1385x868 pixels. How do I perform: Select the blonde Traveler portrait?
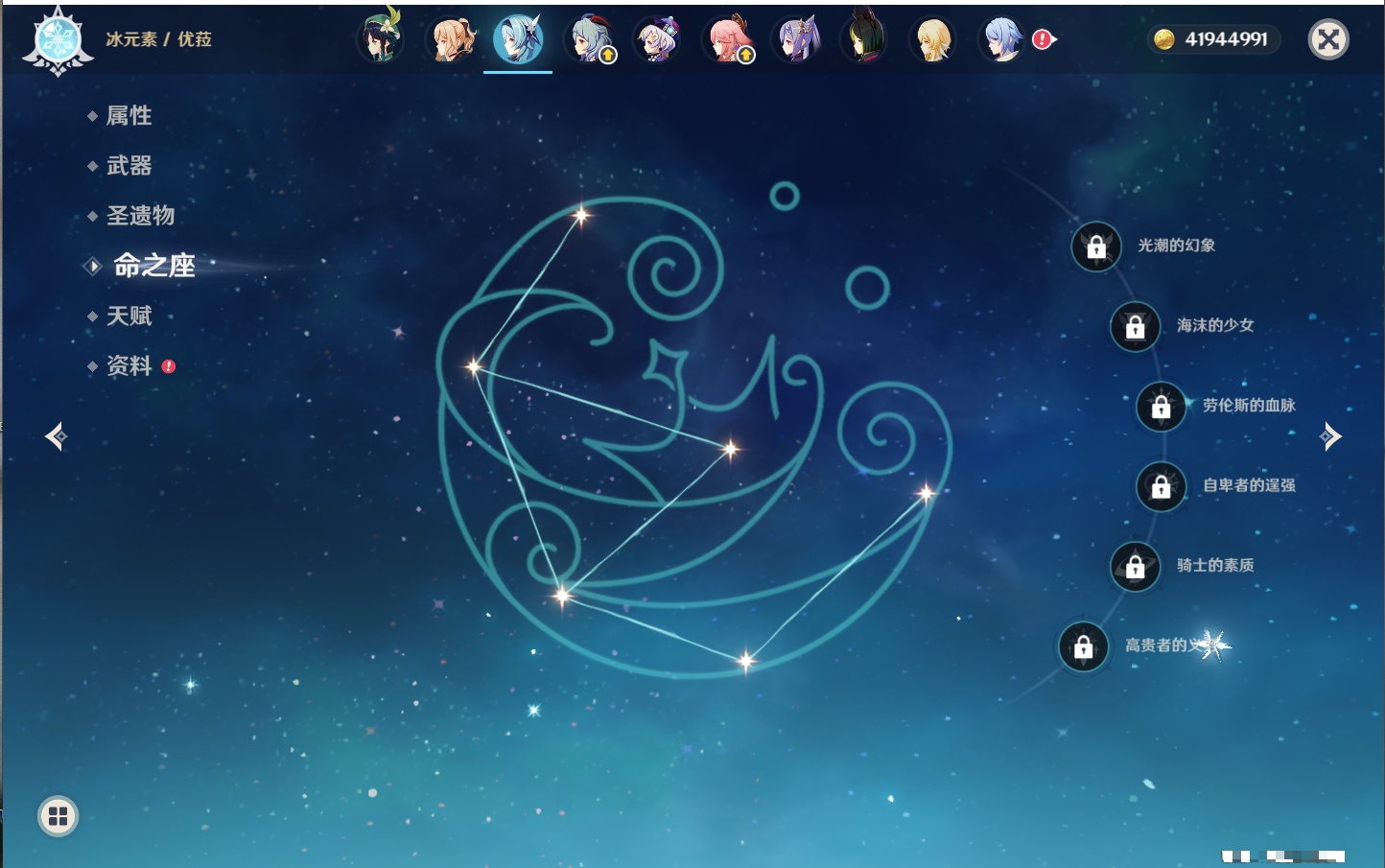932,39
